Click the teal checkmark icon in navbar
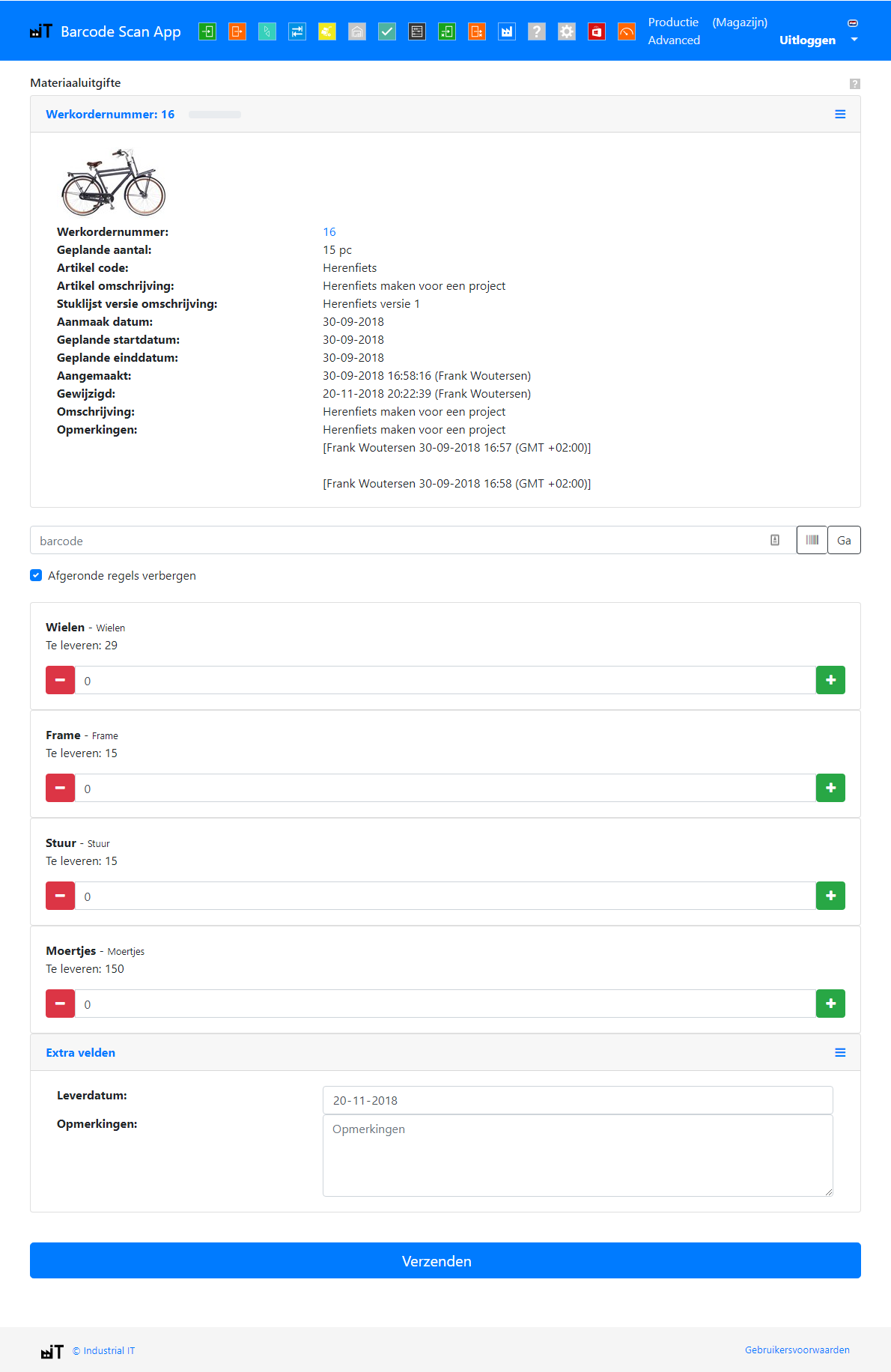The height and width of the screenshot is (1372, 891). [x=387, y=31]
